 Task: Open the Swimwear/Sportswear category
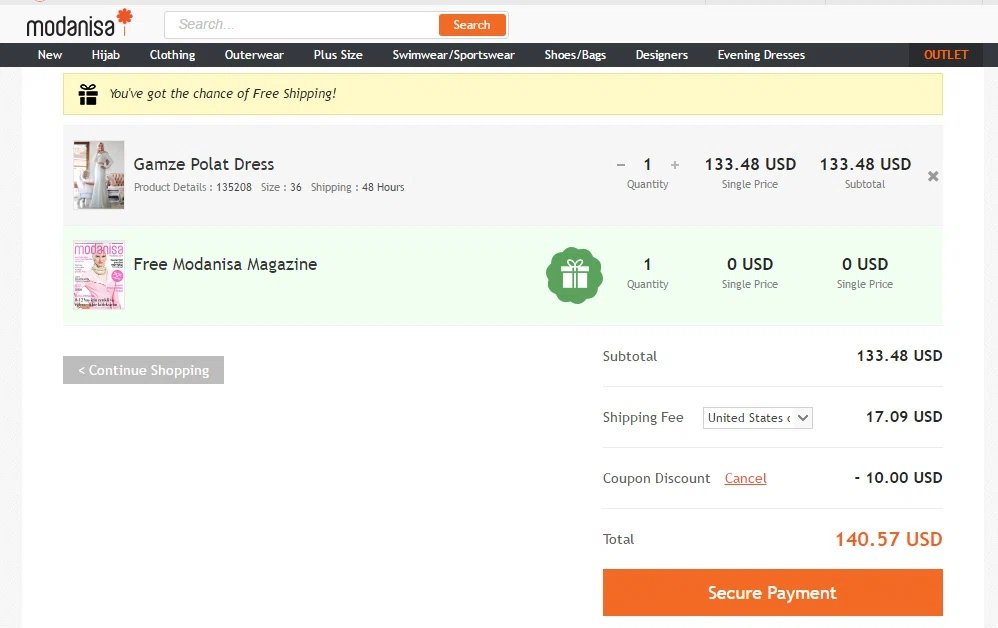(454, 55)
